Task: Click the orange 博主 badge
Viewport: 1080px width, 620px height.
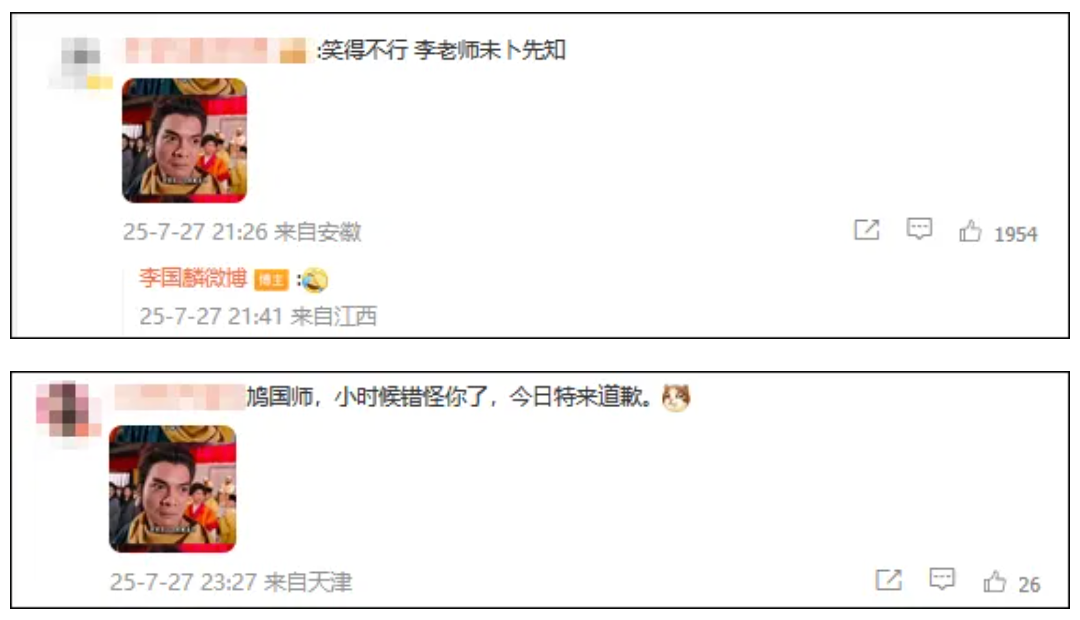Action: tap(271, 280)
